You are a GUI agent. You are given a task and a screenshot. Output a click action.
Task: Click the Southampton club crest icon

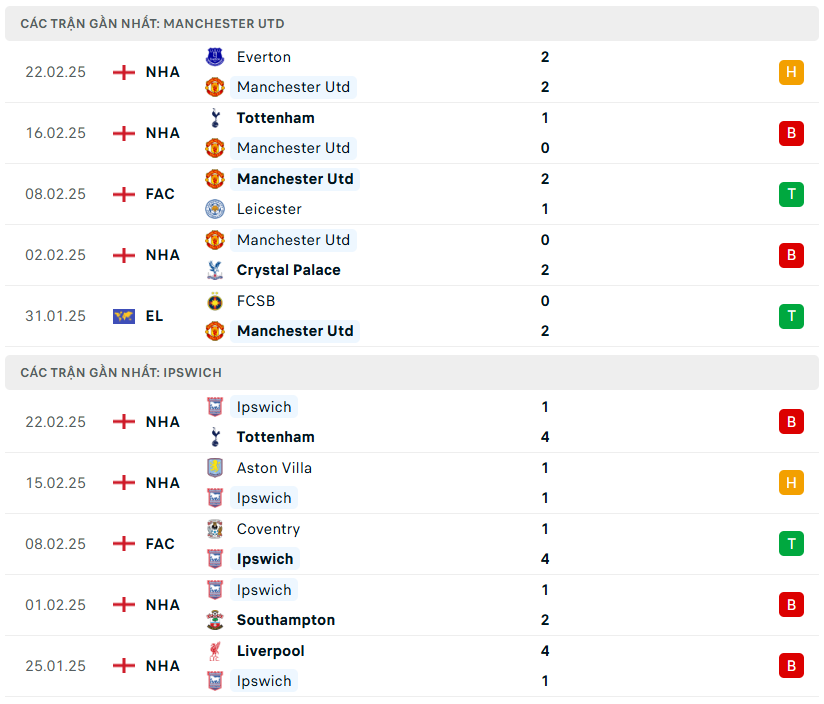coord(215,620)
